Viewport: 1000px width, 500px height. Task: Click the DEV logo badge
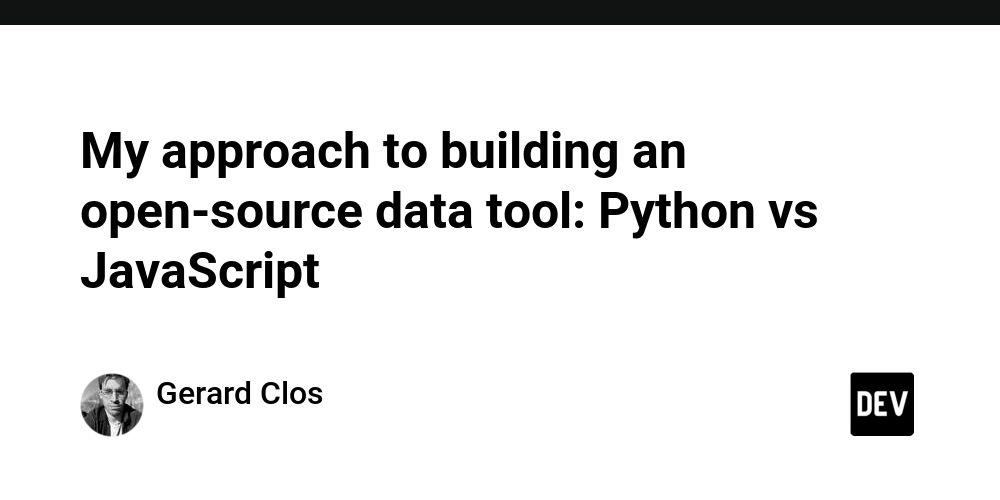882,404
